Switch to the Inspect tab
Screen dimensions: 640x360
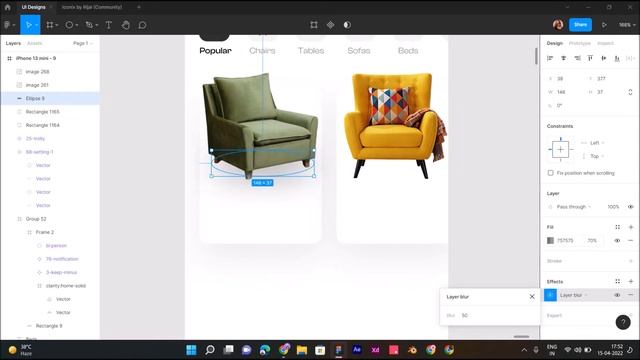pos(605,43)
